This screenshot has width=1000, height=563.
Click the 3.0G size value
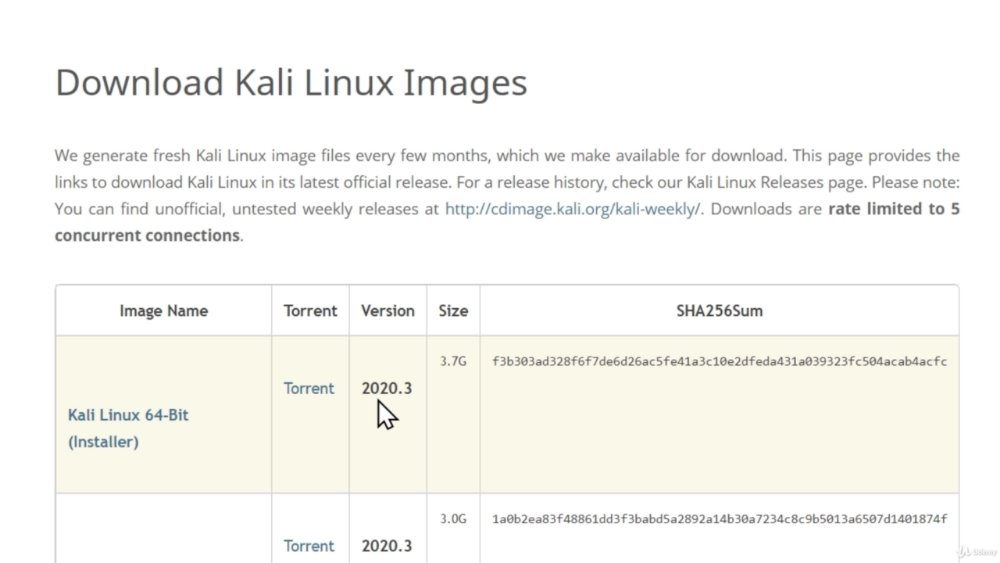(453, 519)
